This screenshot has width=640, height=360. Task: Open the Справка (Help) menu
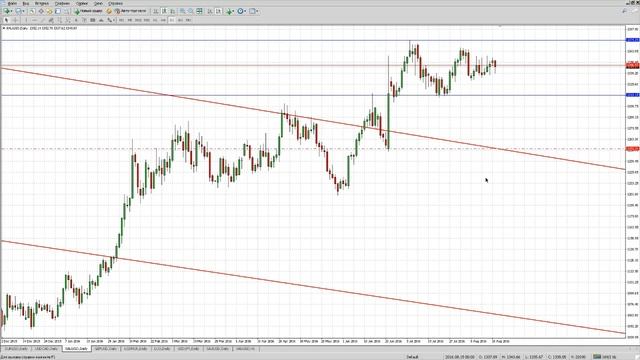pos(116,3)
